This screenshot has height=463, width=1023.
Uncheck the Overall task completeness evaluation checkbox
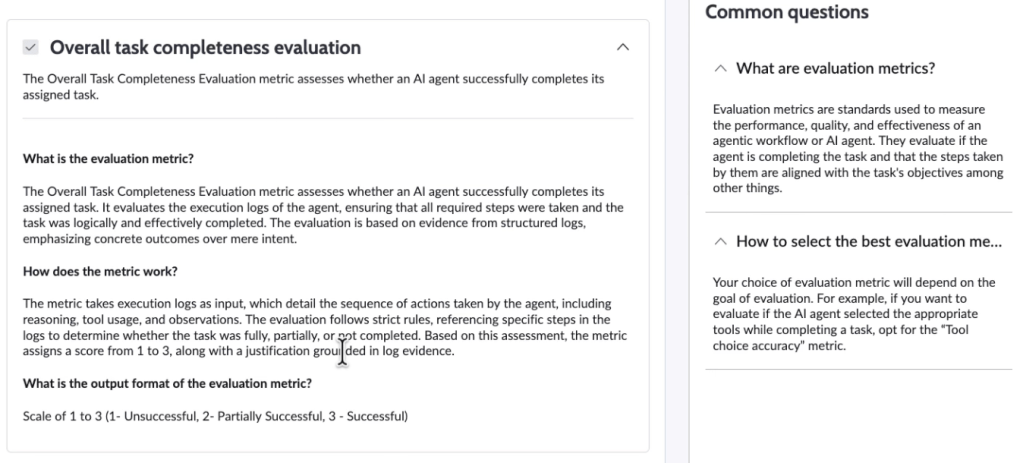[31, 47]
